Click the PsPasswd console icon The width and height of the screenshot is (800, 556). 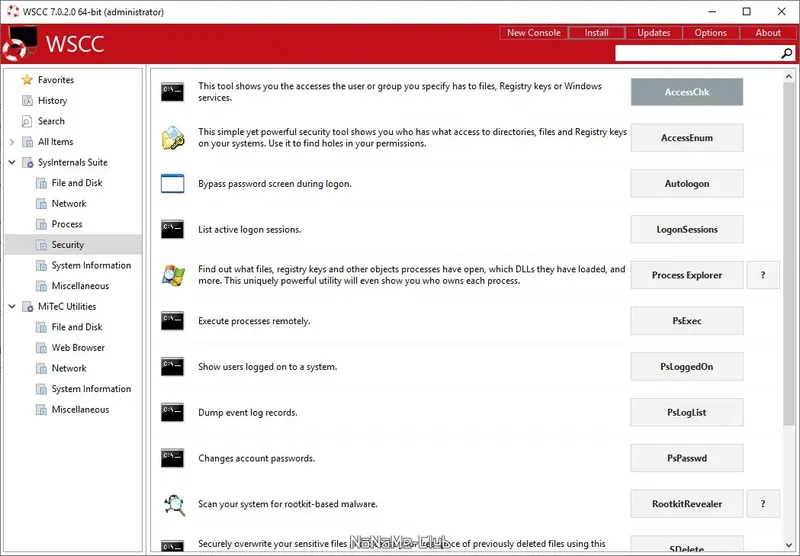[x=172, y=458]
